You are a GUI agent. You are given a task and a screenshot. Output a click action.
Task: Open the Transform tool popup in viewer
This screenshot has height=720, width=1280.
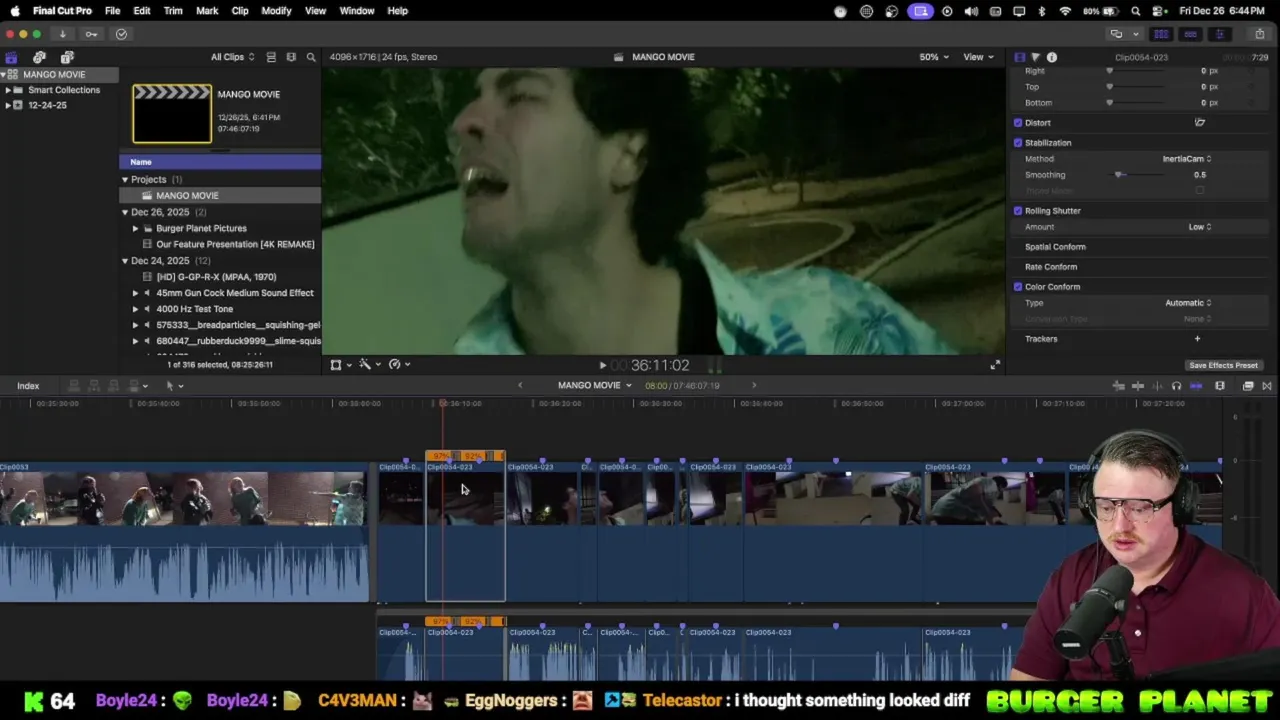pyautogui.click(x=341, y=365)
